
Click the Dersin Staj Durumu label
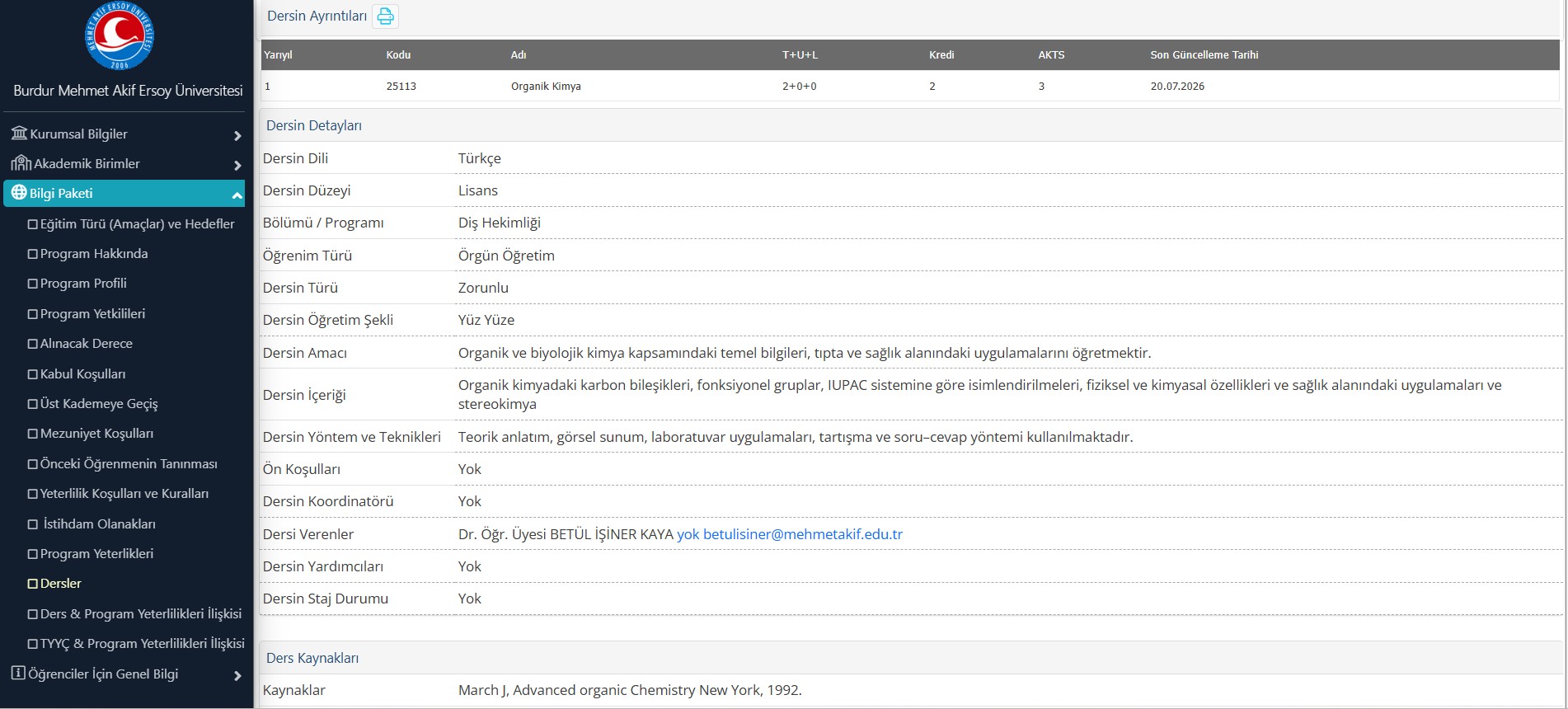click(x=326, y=599)
